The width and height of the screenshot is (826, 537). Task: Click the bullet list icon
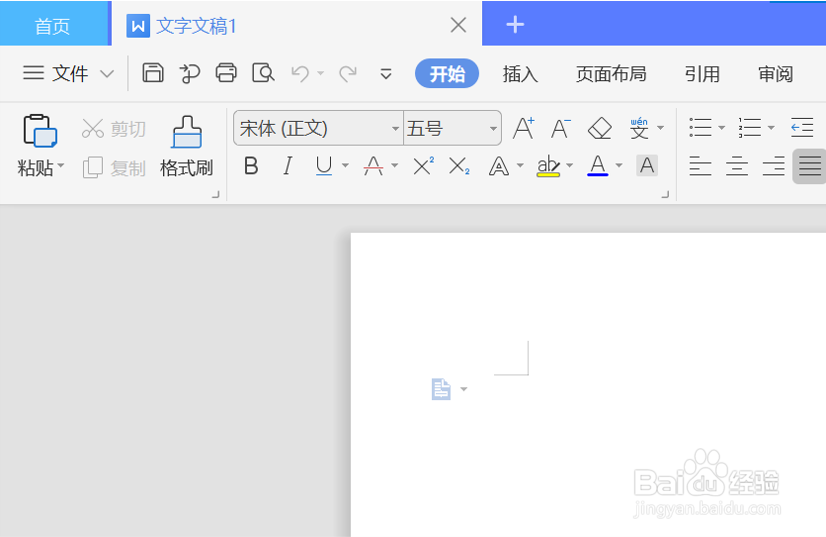click(x=700, y=128)
